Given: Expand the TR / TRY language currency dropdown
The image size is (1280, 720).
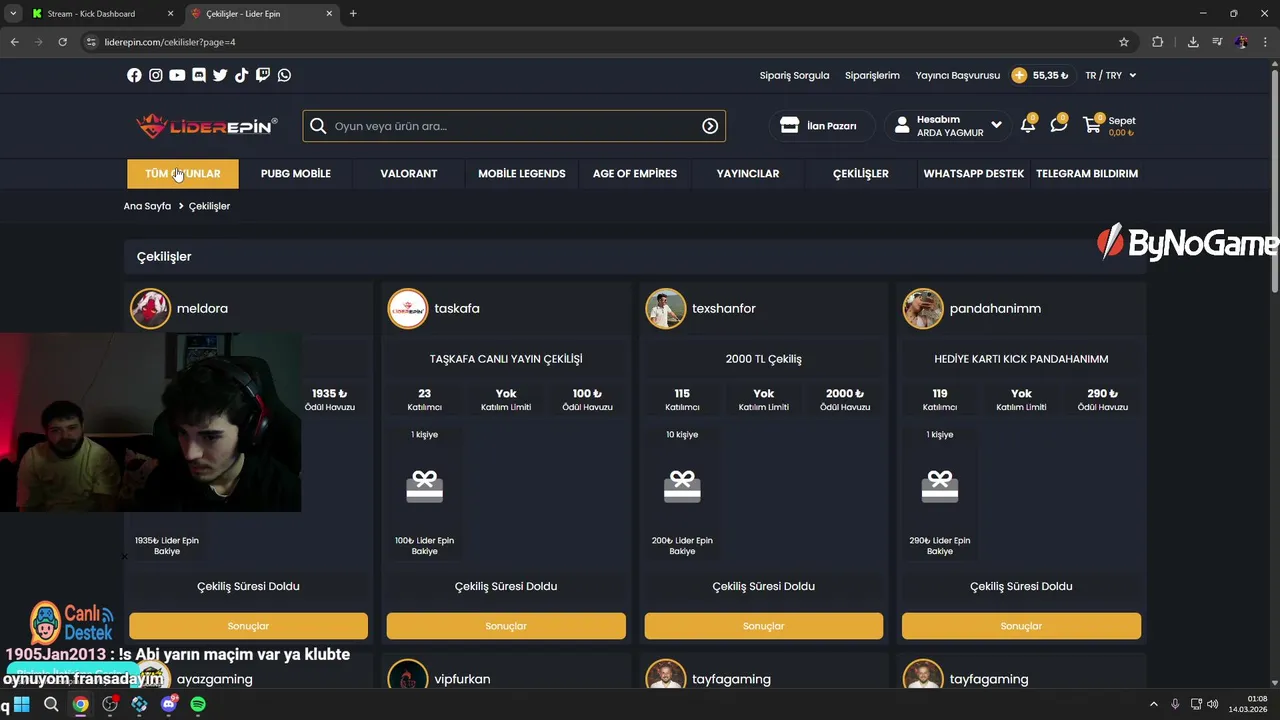Looking at the screenshot, I should (1110, 75).
